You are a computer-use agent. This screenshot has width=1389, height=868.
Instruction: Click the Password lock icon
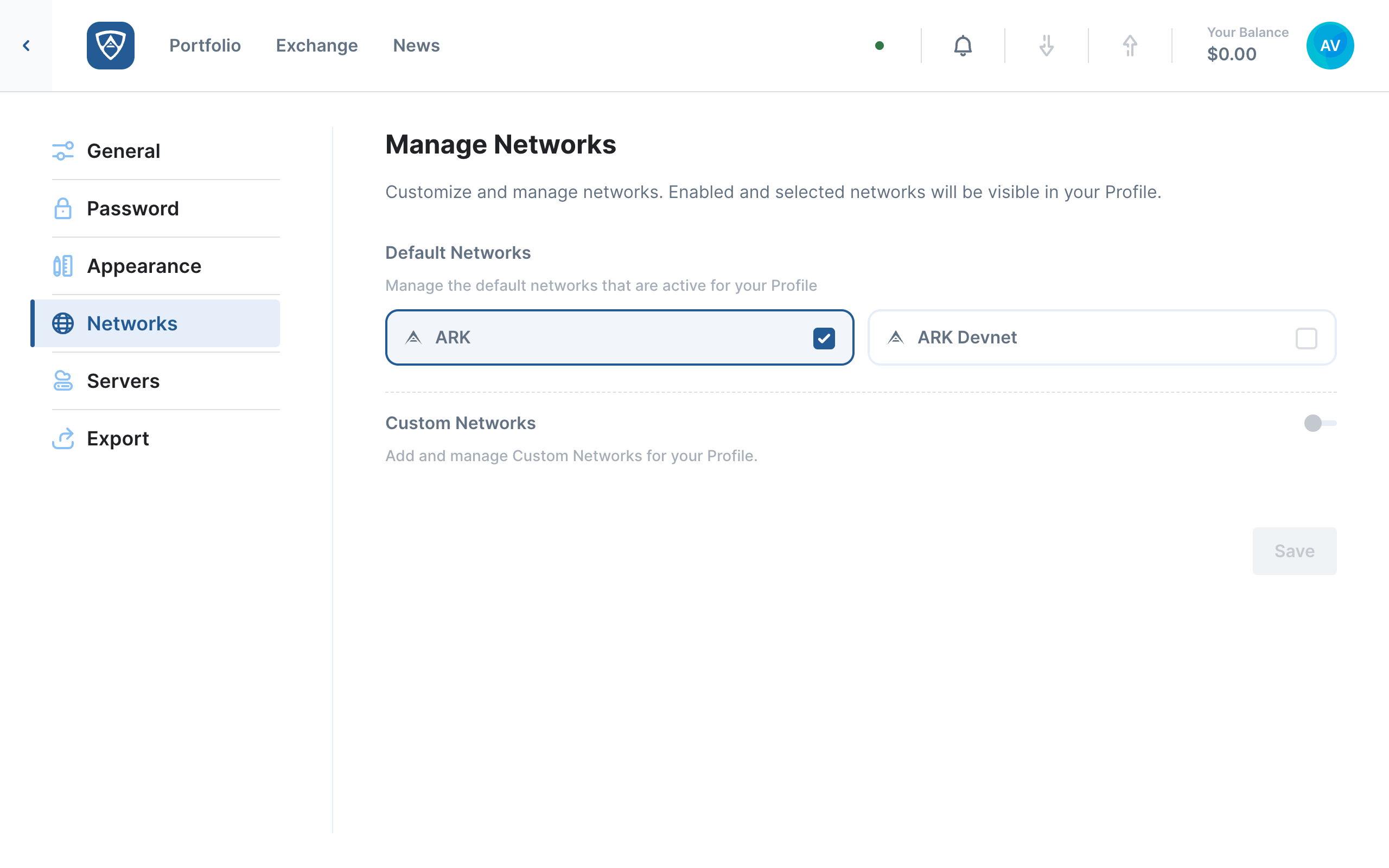[x=62, y=208]
